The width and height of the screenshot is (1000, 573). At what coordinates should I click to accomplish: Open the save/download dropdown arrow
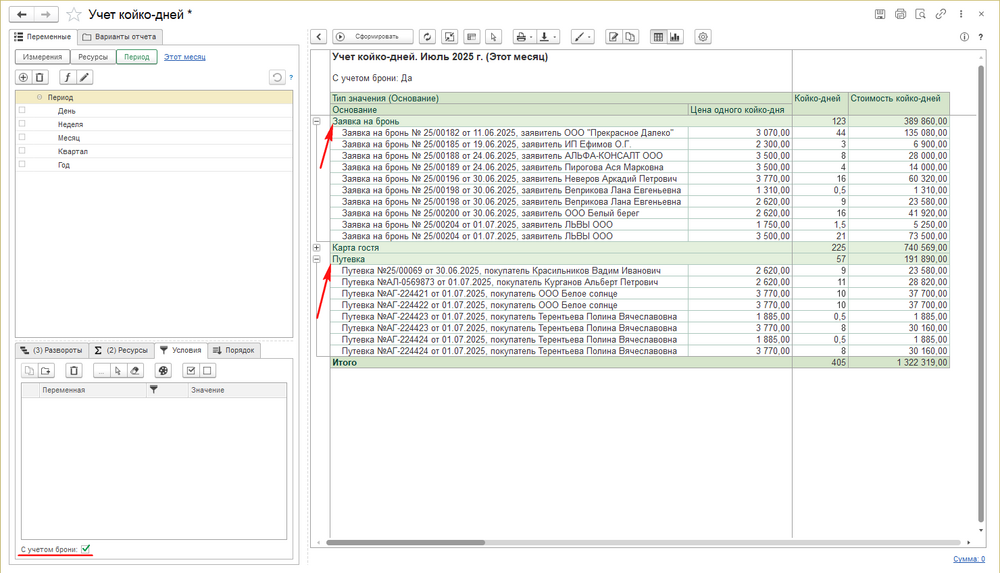(x=555, y=37)
